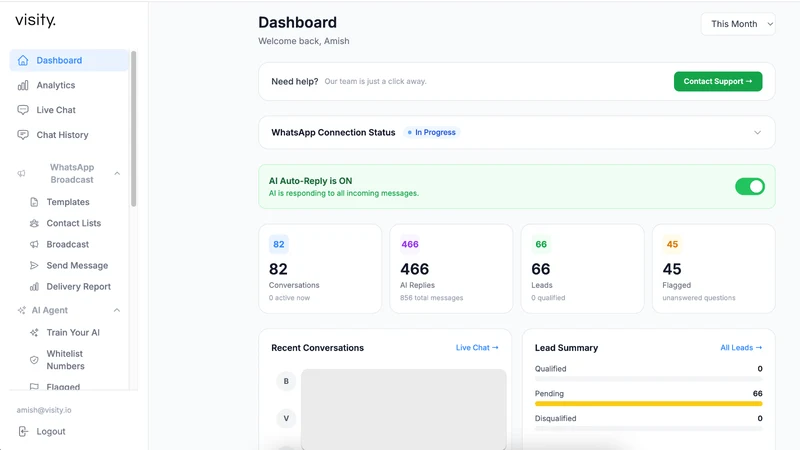800x450 pixels.
Task: Click the Delivery Report chart icon
Action: (x=34, y=287)
